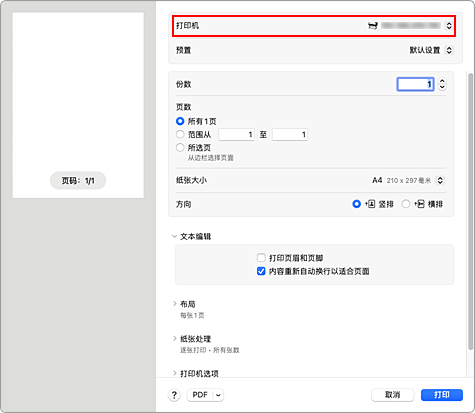Image resolution: width=475 pixels, height=413 pixels.
Task: Select the selected pages (所选页) radio button
Action: tap(180, 147)
